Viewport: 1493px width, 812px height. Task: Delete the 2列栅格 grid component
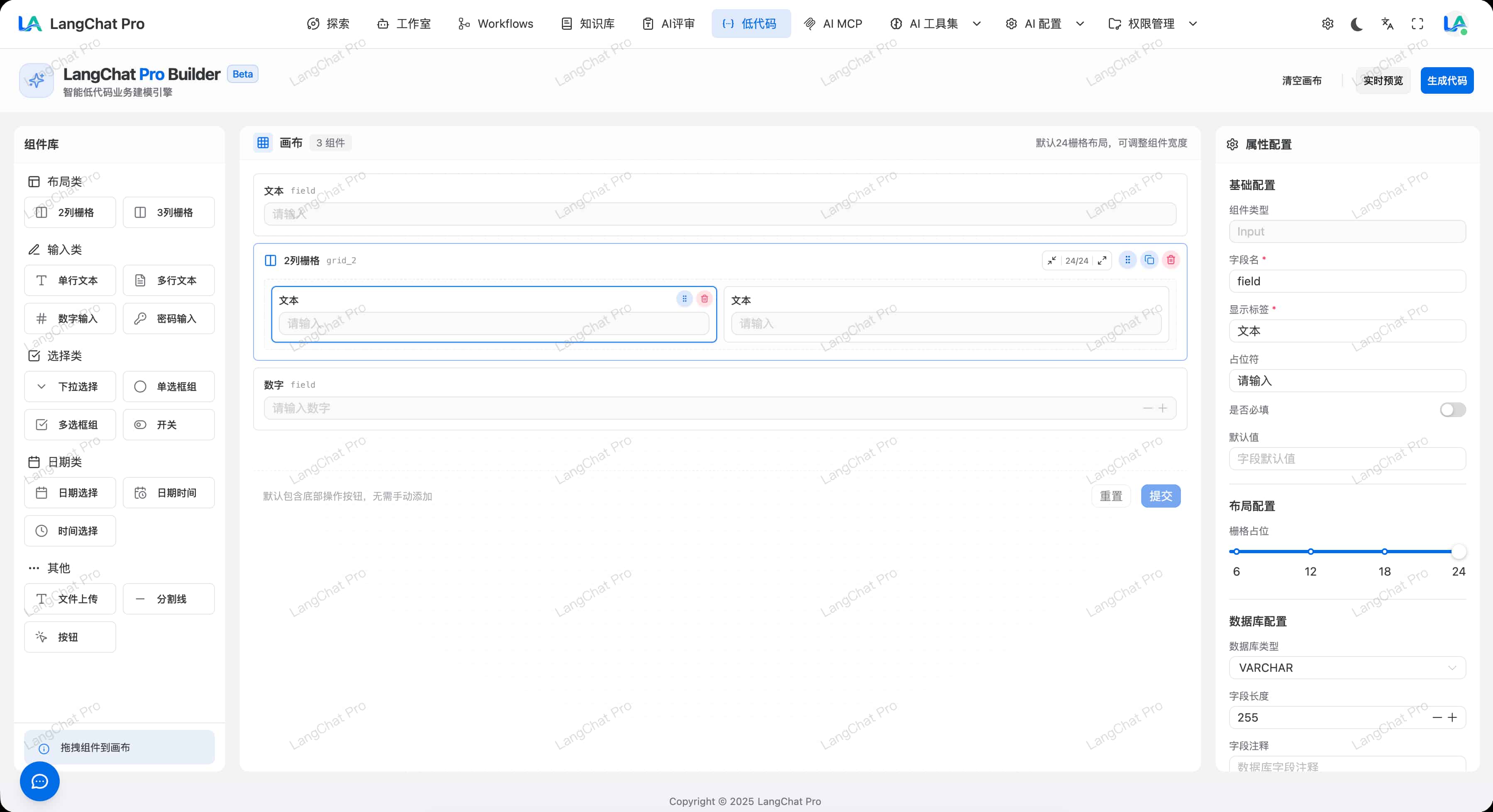pyautogui.click(x=1171, y=260)
